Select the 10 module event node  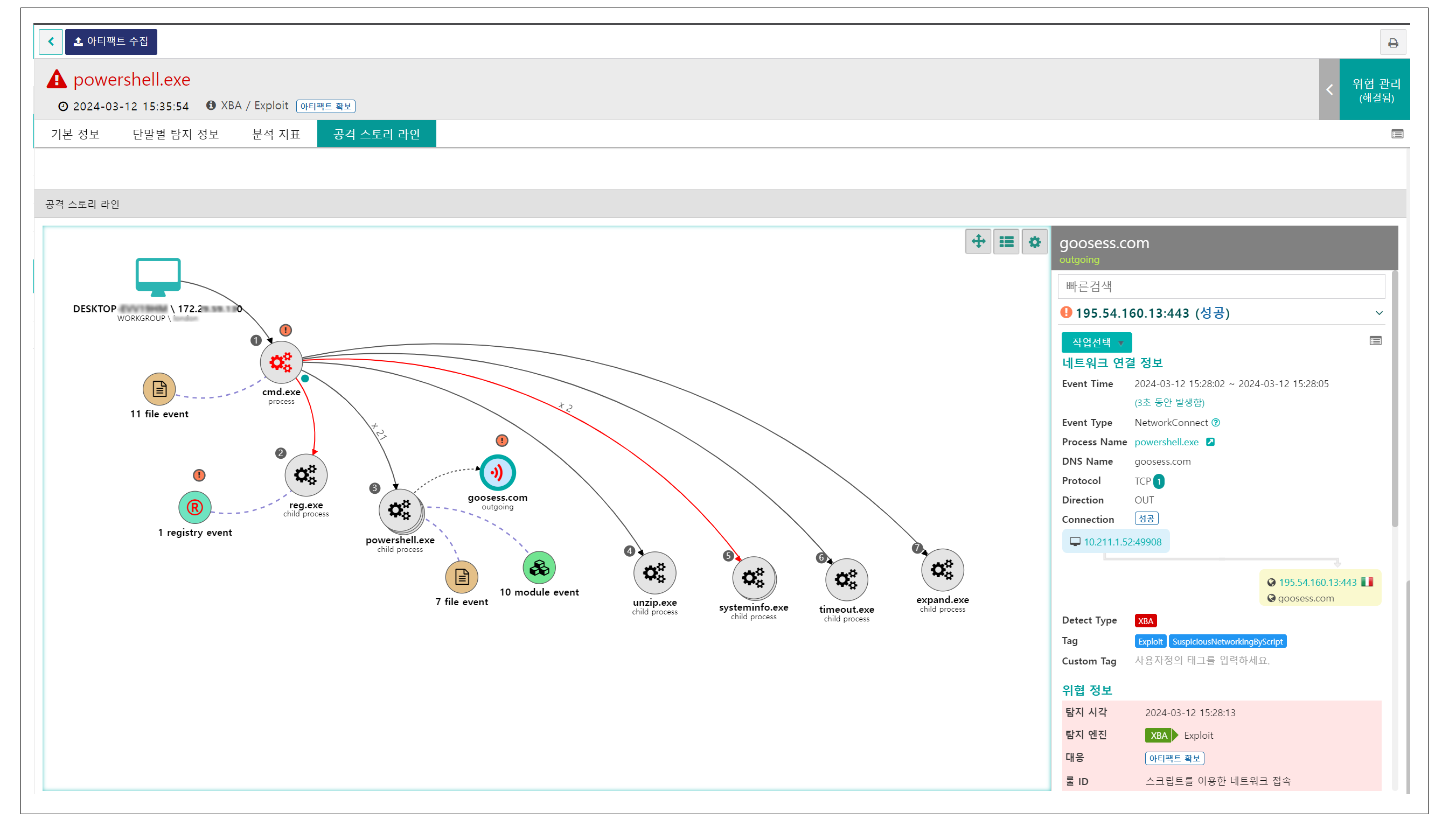tap(539, 568)
